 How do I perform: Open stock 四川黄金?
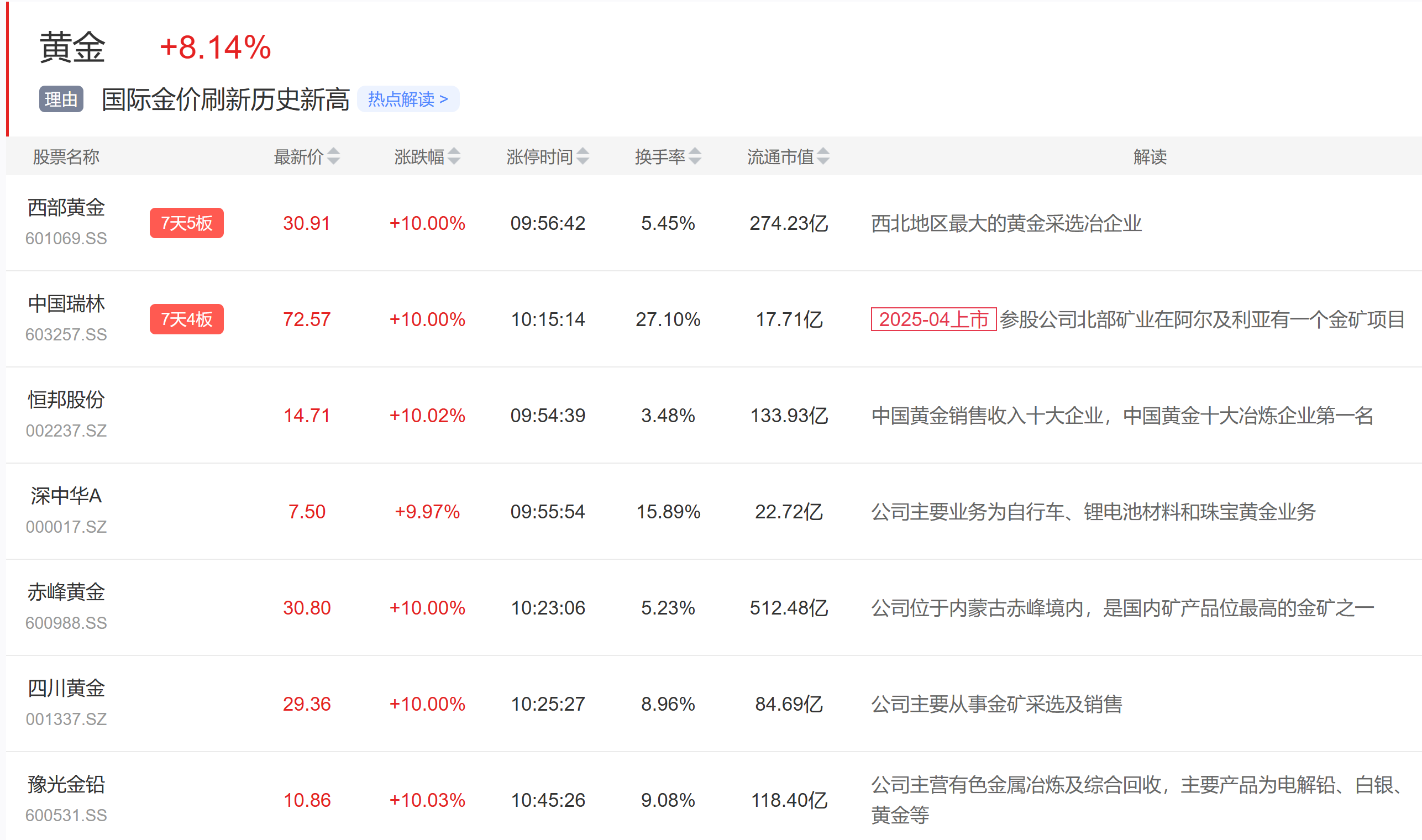(66, 689)
